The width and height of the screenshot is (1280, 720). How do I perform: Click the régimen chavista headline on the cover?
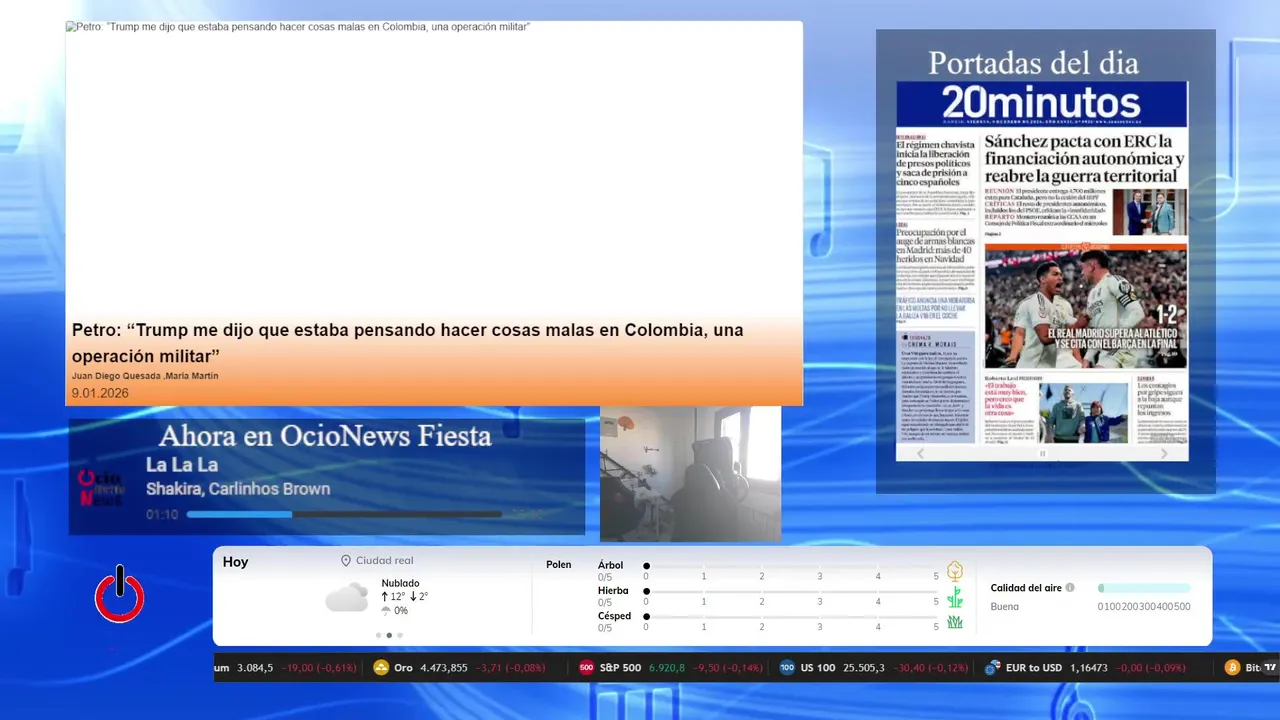[936, 163]
